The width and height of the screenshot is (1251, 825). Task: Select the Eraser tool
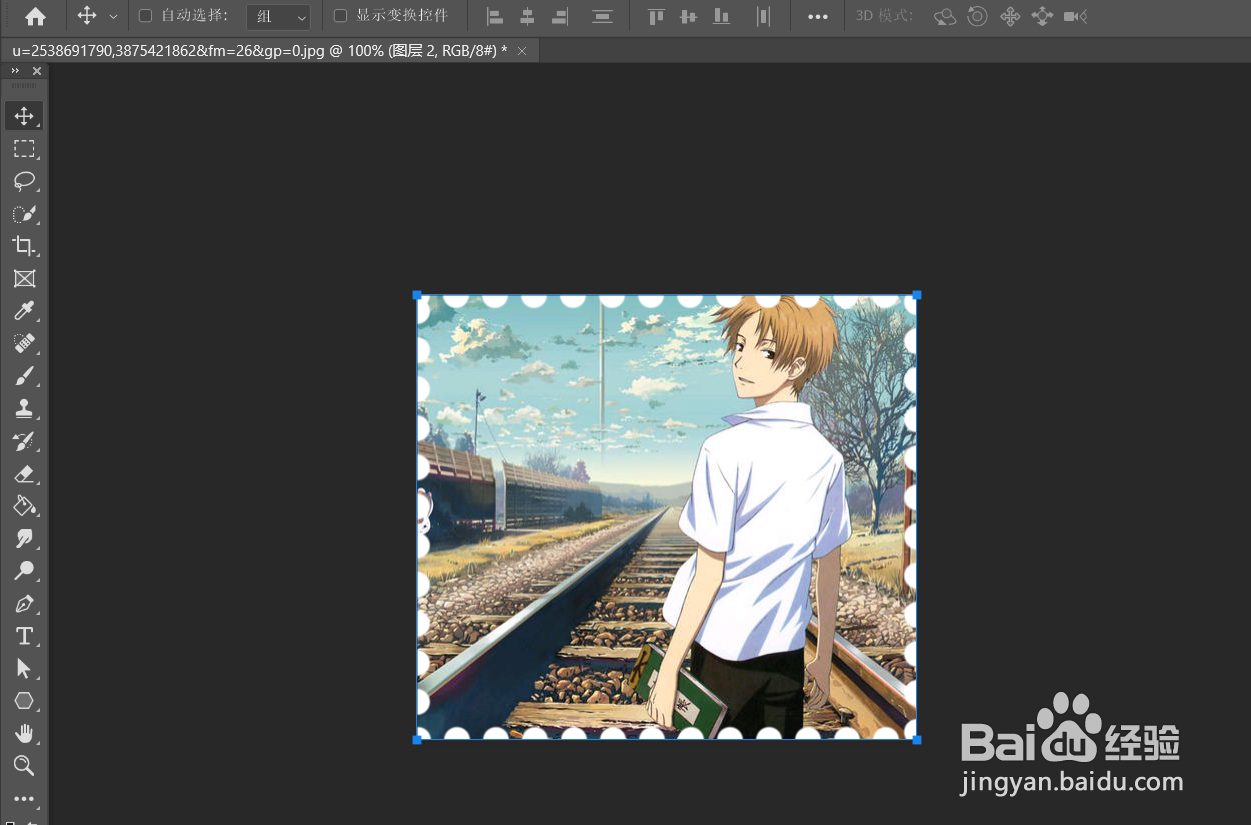coord(24,474)
